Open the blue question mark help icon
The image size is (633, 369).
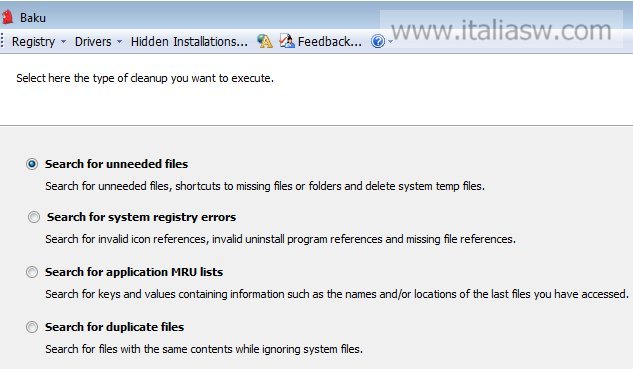click(378, 41)
